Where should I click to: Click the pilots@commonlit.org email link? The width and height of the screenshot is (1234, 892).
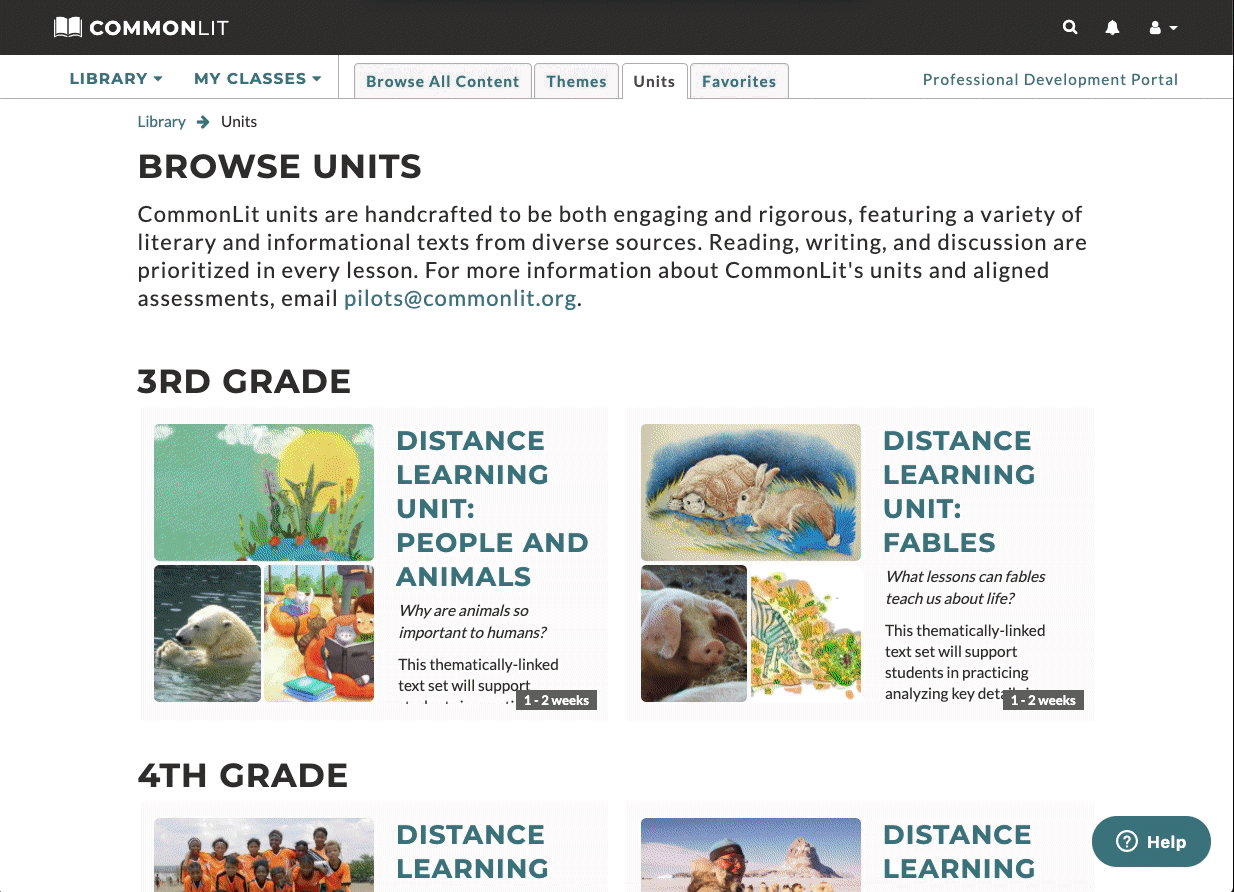pyautogui.click(x=460, y=298)
